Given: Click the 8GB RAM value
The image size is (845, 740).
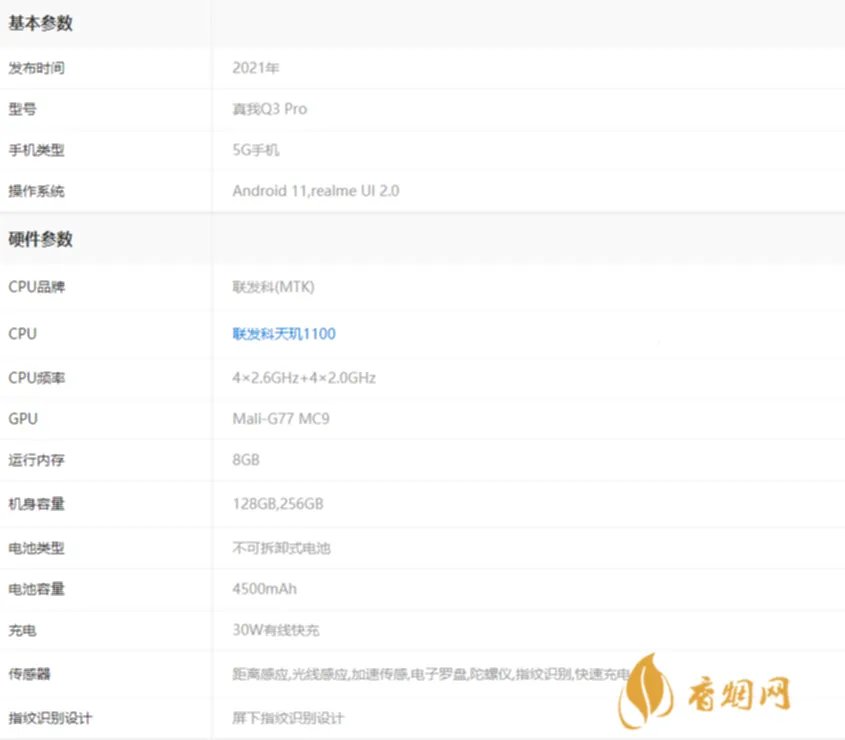Looking at the screenshot, I should (242, 460).
